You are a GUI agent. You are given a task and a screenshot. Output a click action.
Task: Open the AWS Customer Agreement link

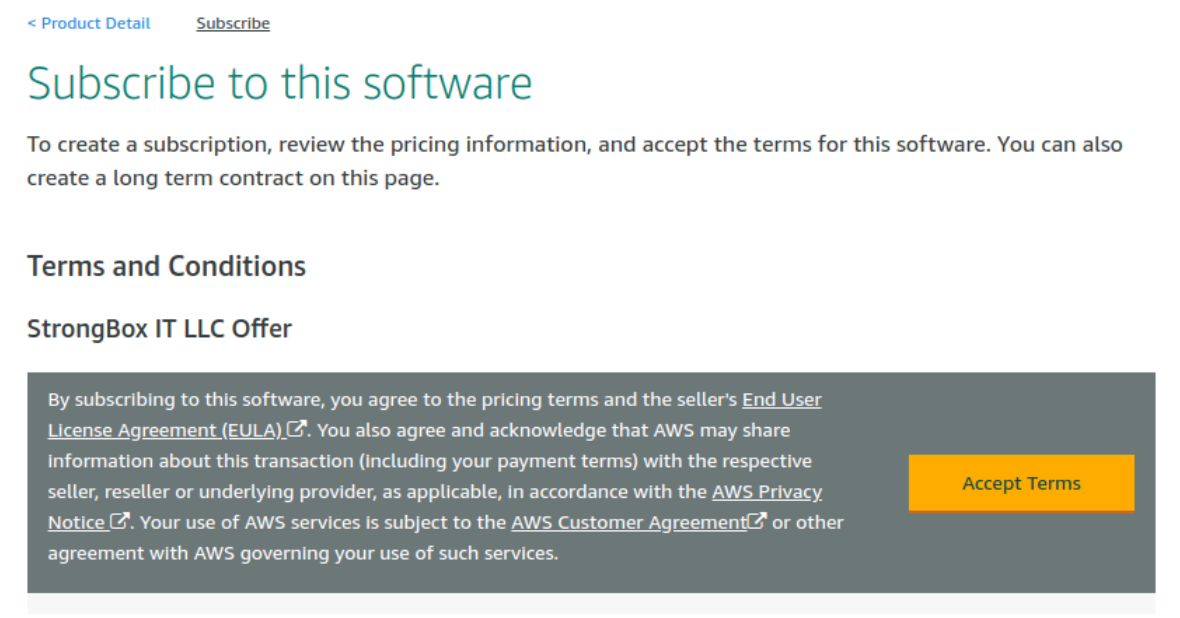[628, 521]
